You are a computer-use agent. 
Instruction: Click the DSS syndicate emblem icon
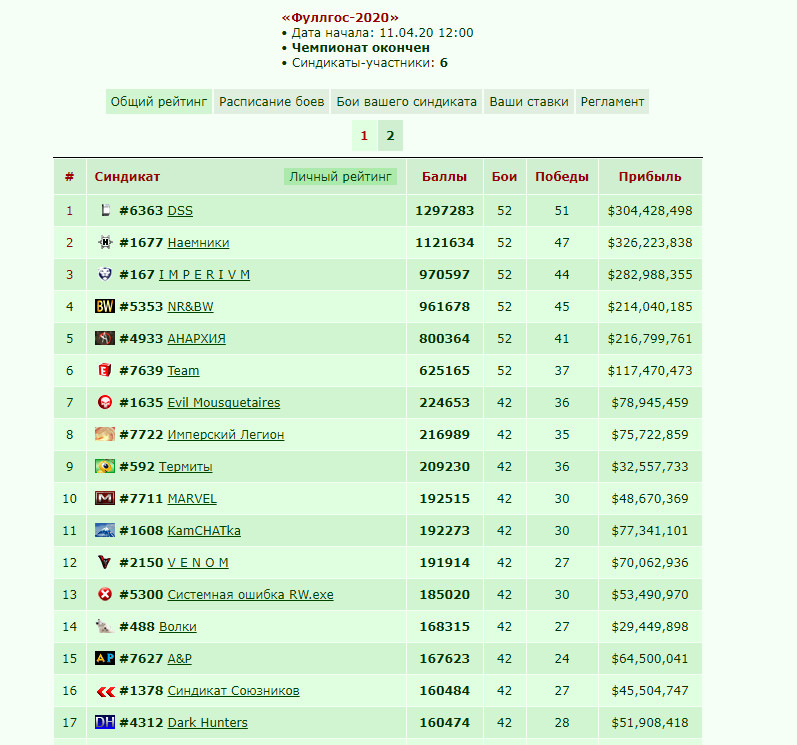coord(105,210)
